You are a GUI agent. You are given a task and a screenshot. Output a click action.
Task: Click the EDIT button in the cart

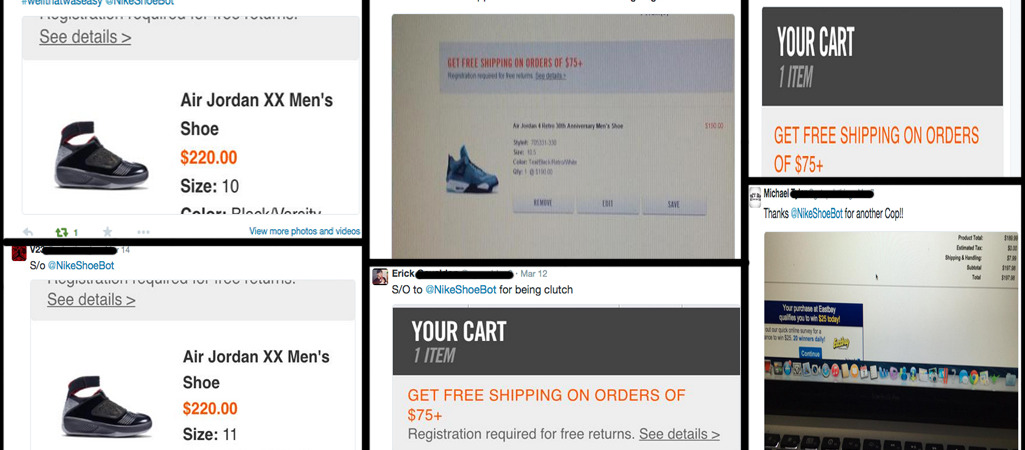607,204
